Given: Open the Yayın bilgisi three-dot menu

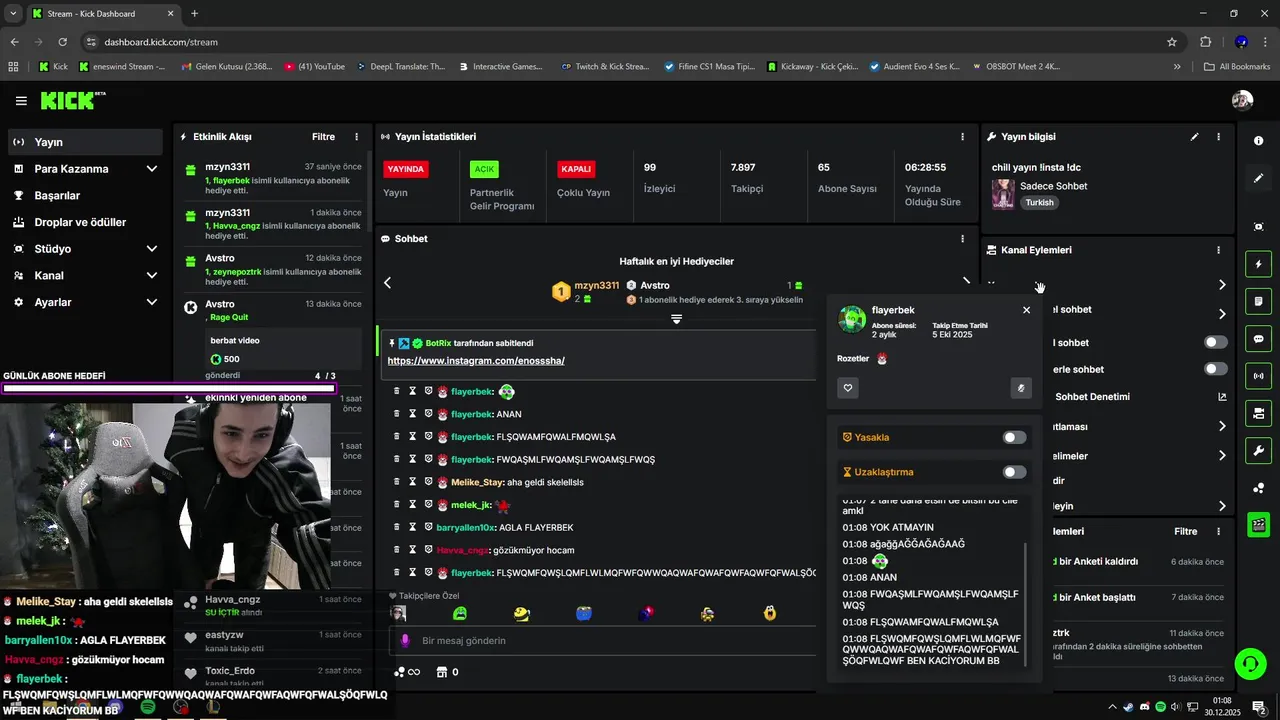Looking at the screenshot, I should pos(1218,137).
